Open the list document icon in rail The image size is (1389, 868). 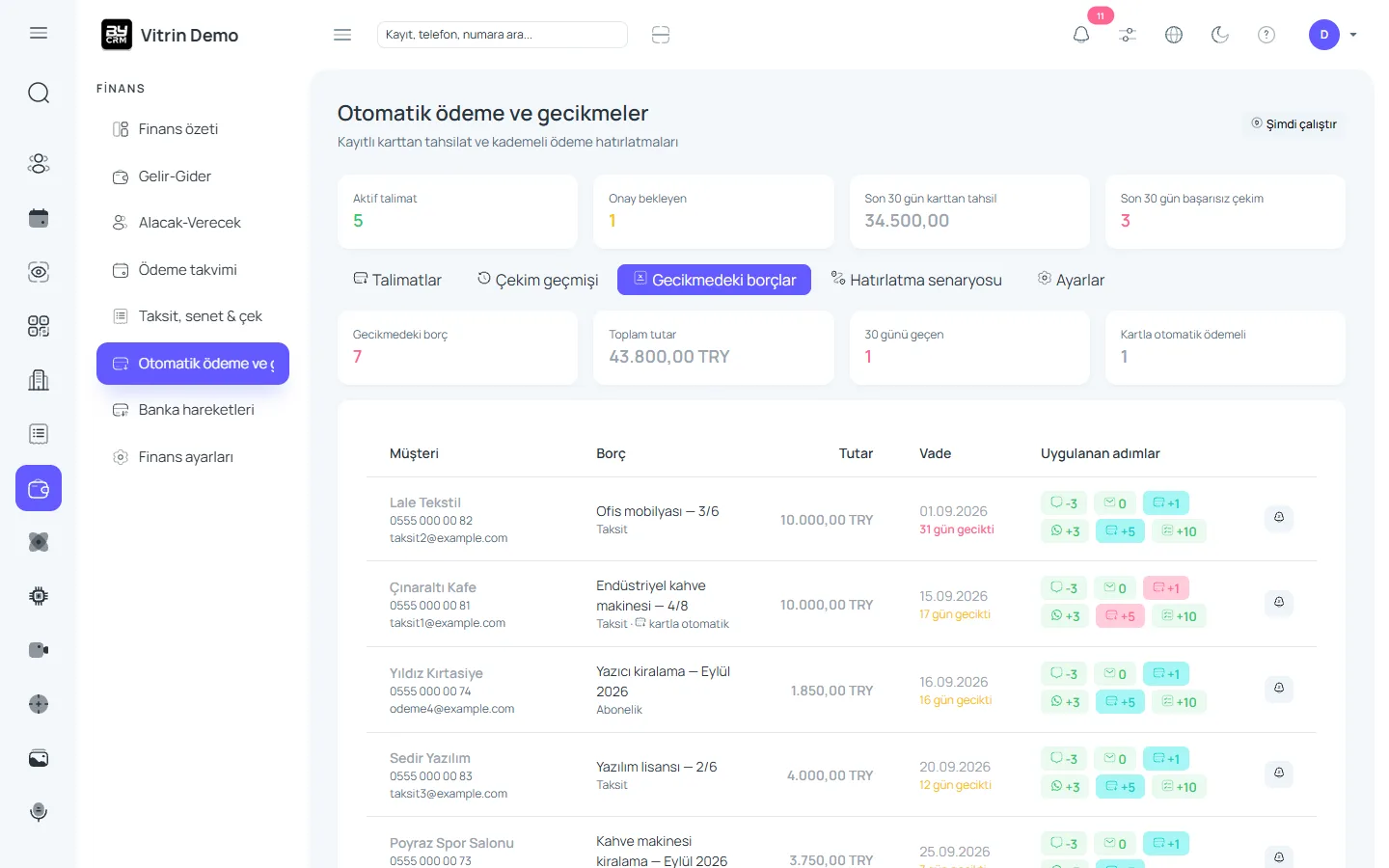point(39,434)
